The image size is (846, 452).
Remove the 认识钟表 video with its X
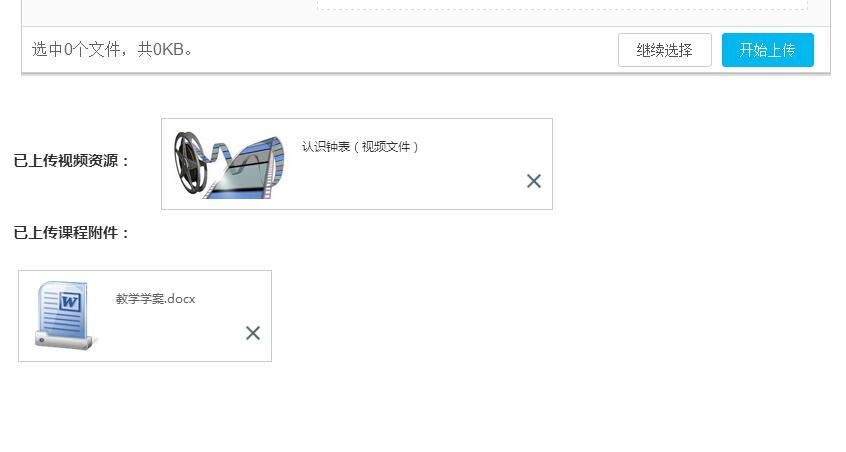point(534,181)
